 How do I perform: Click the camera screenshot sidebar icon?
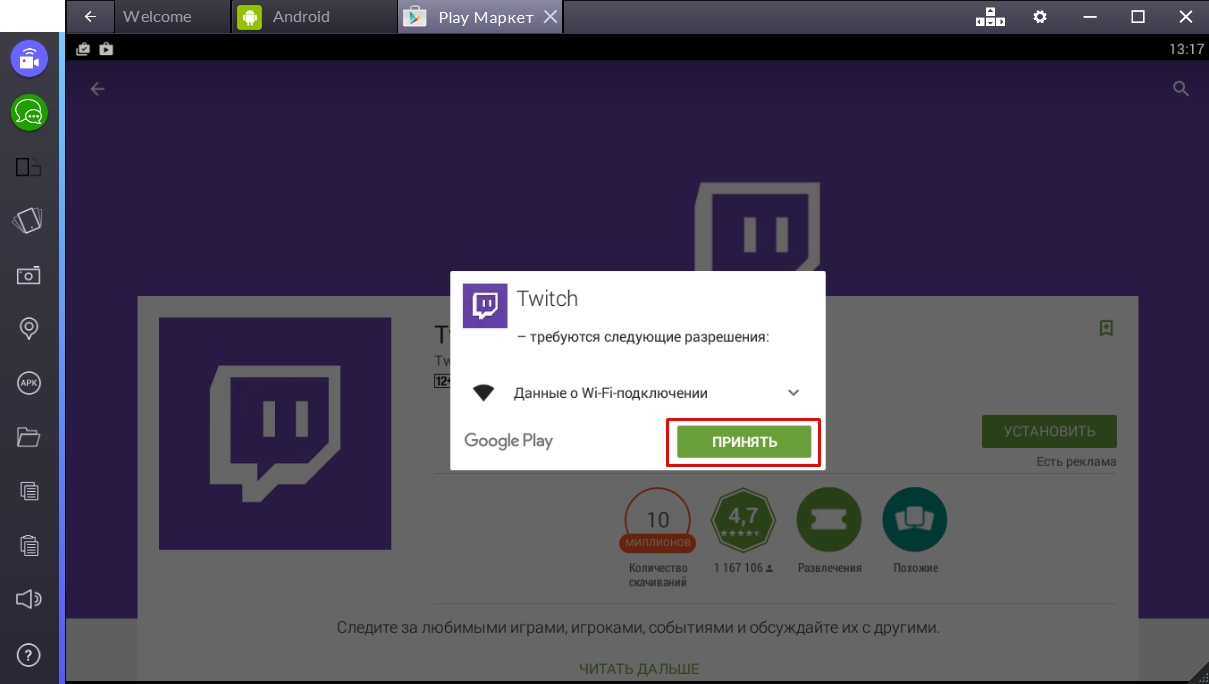(x=29, y=274)
